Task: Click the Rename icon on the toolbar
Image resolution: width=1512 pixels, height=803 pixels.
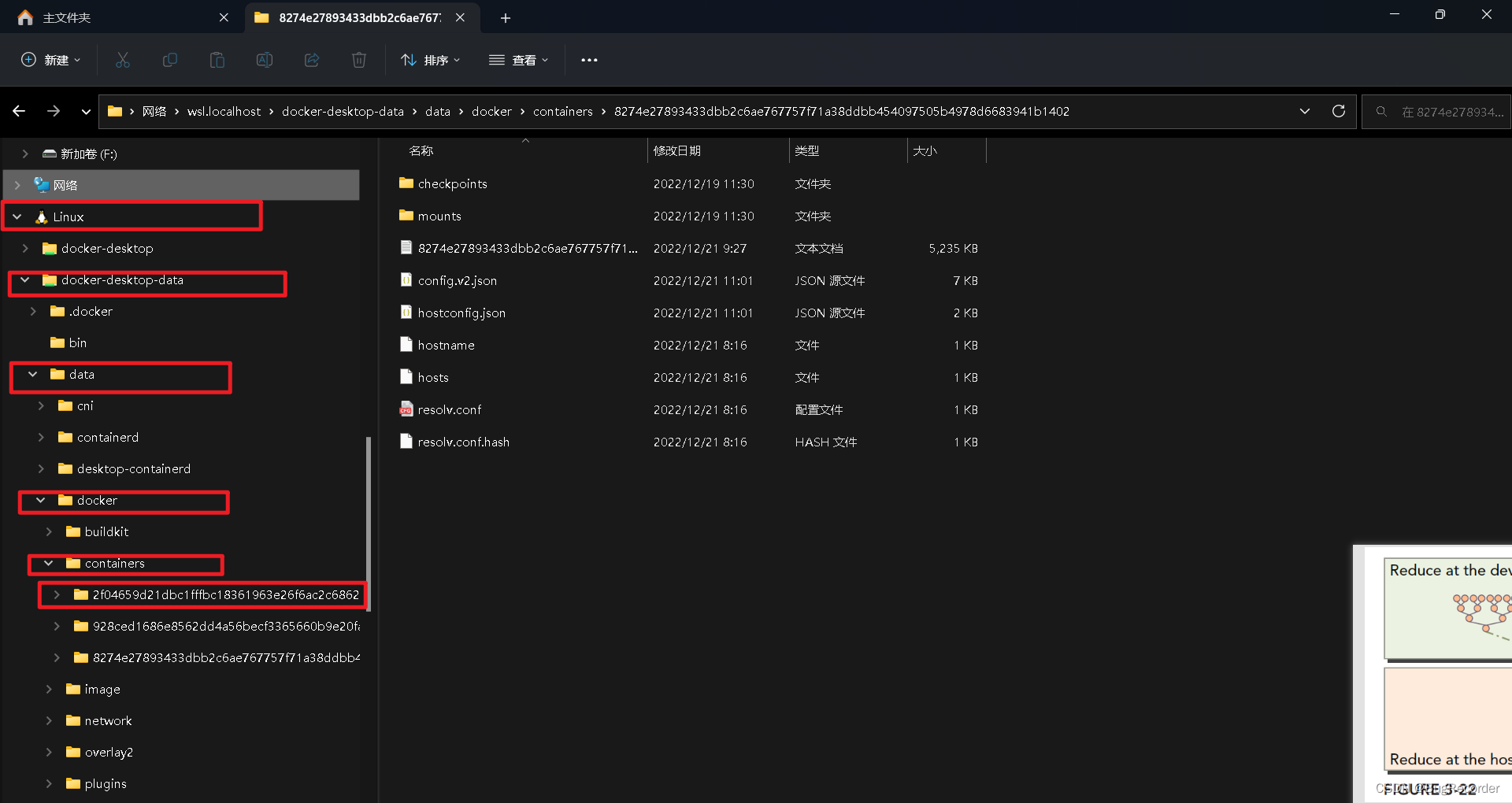Action: click(264, 60)
